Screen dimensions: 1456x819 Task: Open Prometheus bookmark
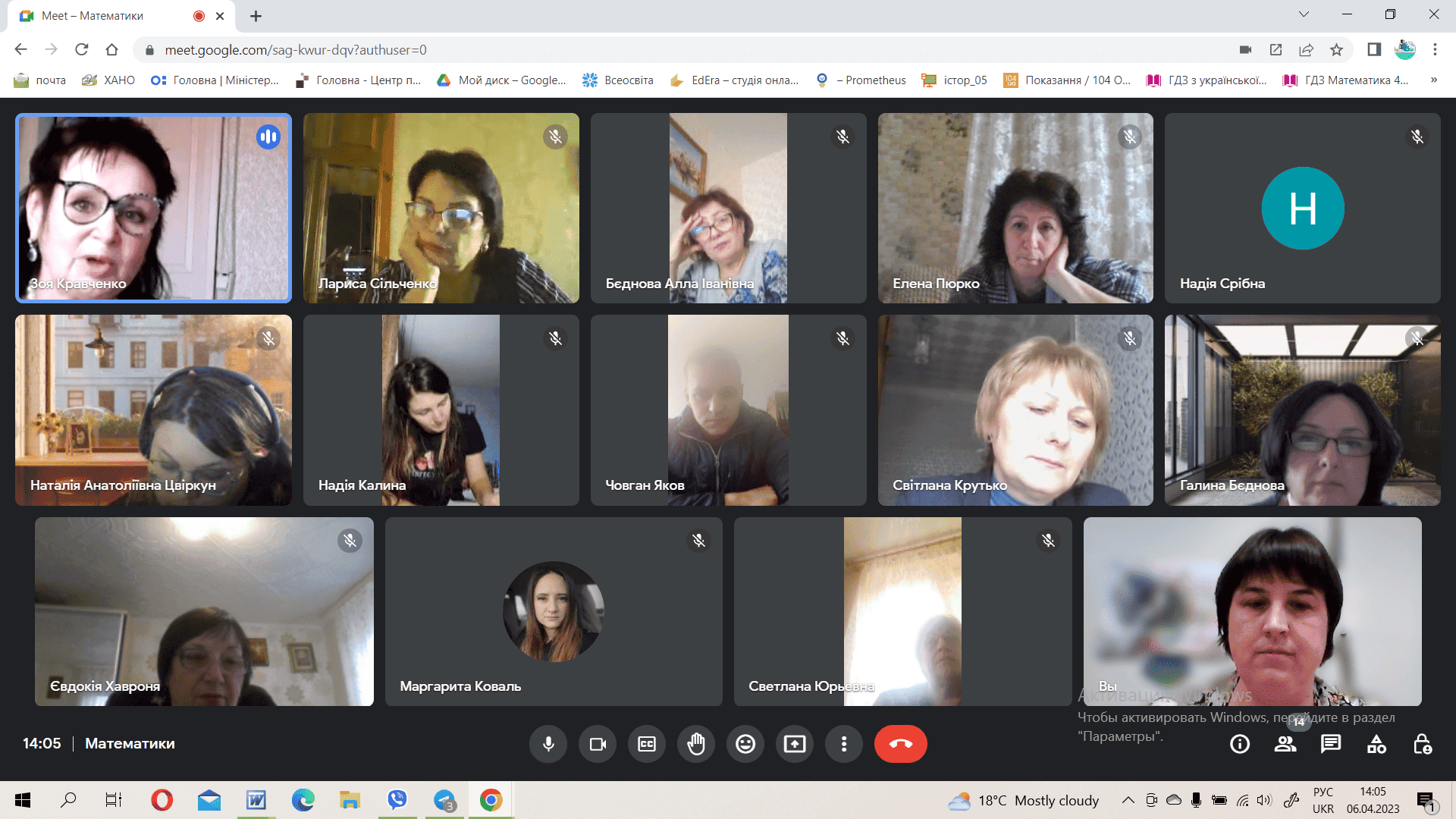pyautogui.click(x=861, y=80)
